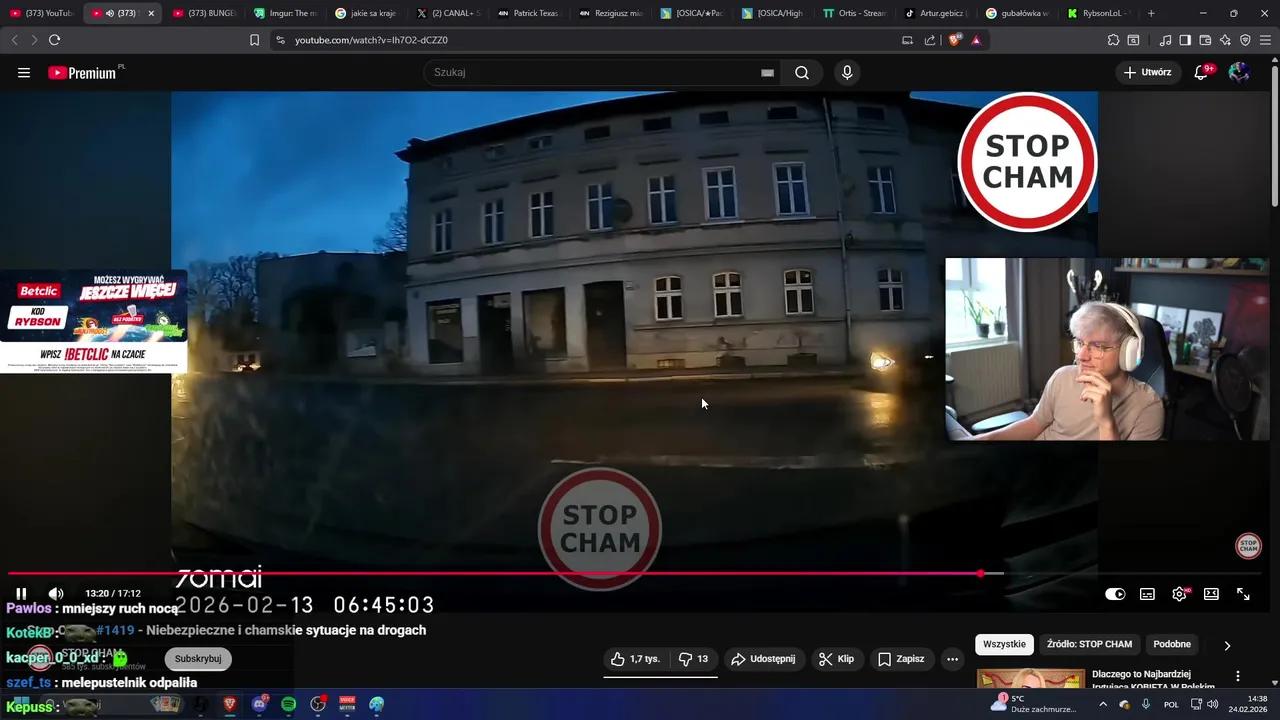Mute the video with the speaker icon

pos(56,594)
